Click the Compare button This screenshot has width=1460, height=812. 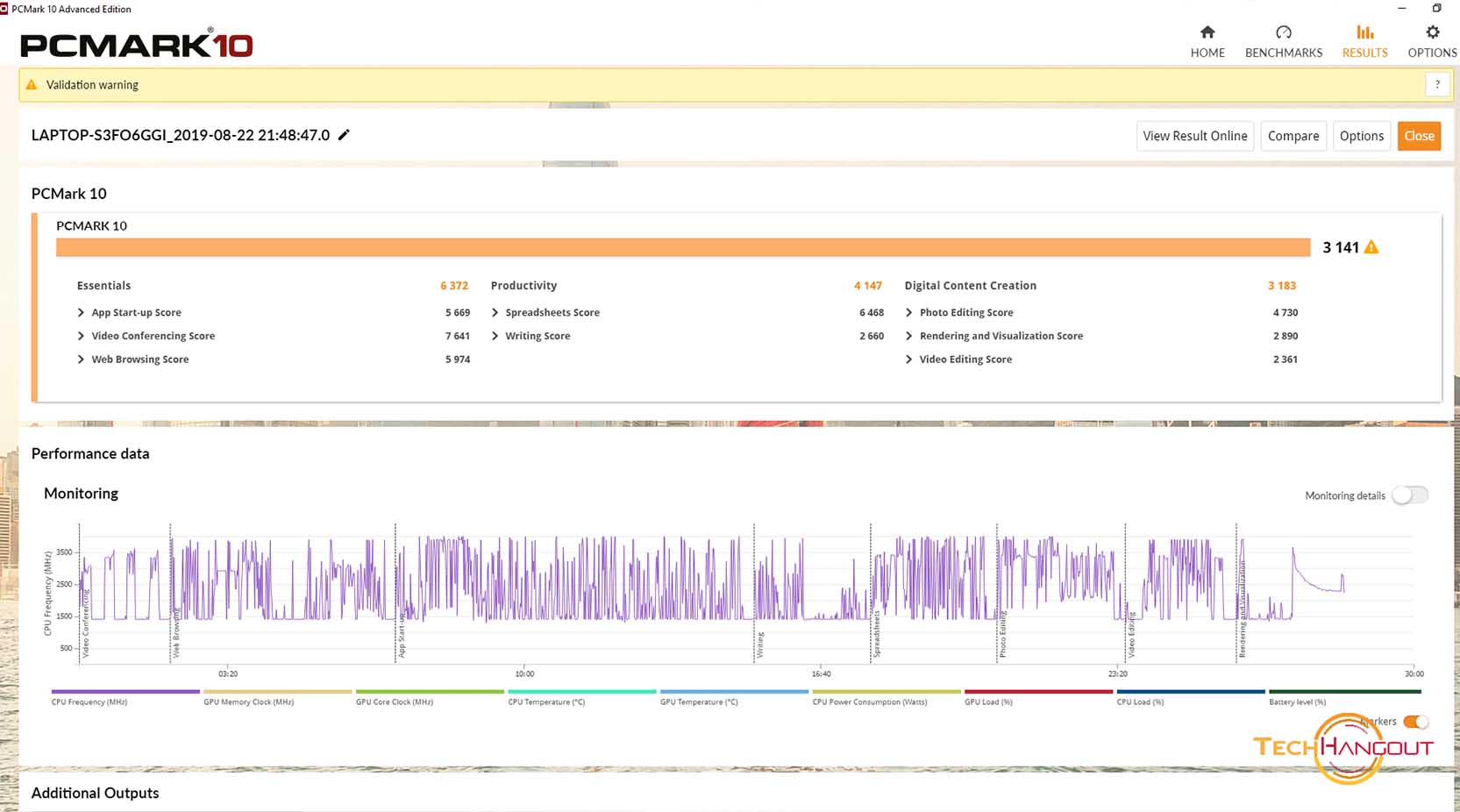1293,136
